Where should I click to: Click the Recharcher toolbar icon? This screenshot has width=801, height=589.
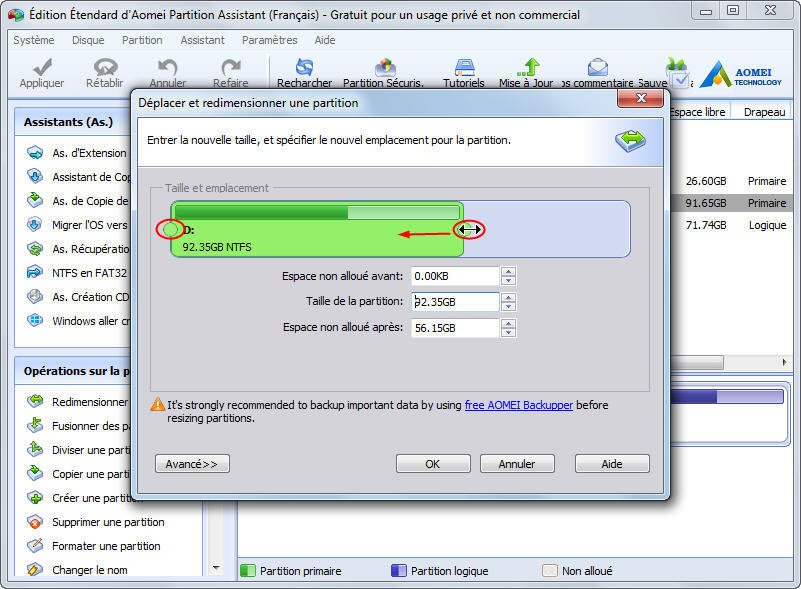304,66
